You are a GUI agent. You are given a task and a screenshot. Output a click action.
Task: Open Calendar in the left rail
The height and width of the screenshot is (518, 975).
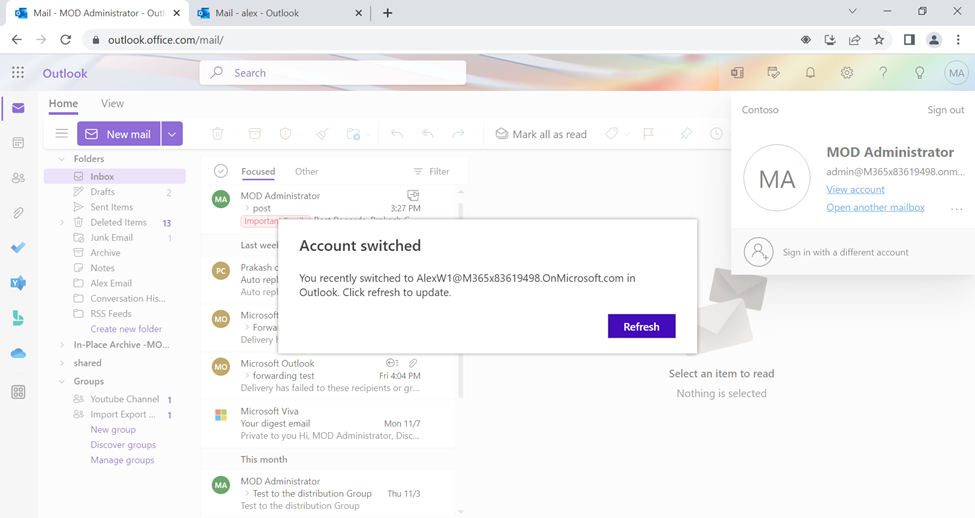18,143
